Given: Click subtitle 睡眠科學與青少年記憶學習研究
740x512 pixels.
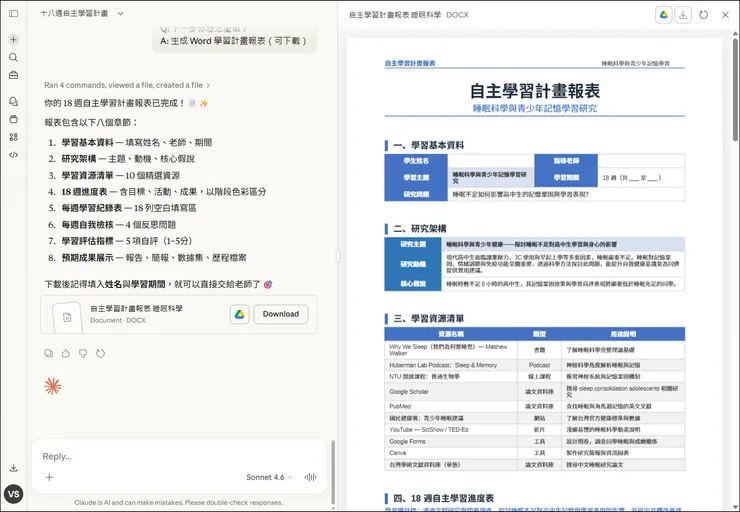Looking at the screenshot, I should click(535, 109).
